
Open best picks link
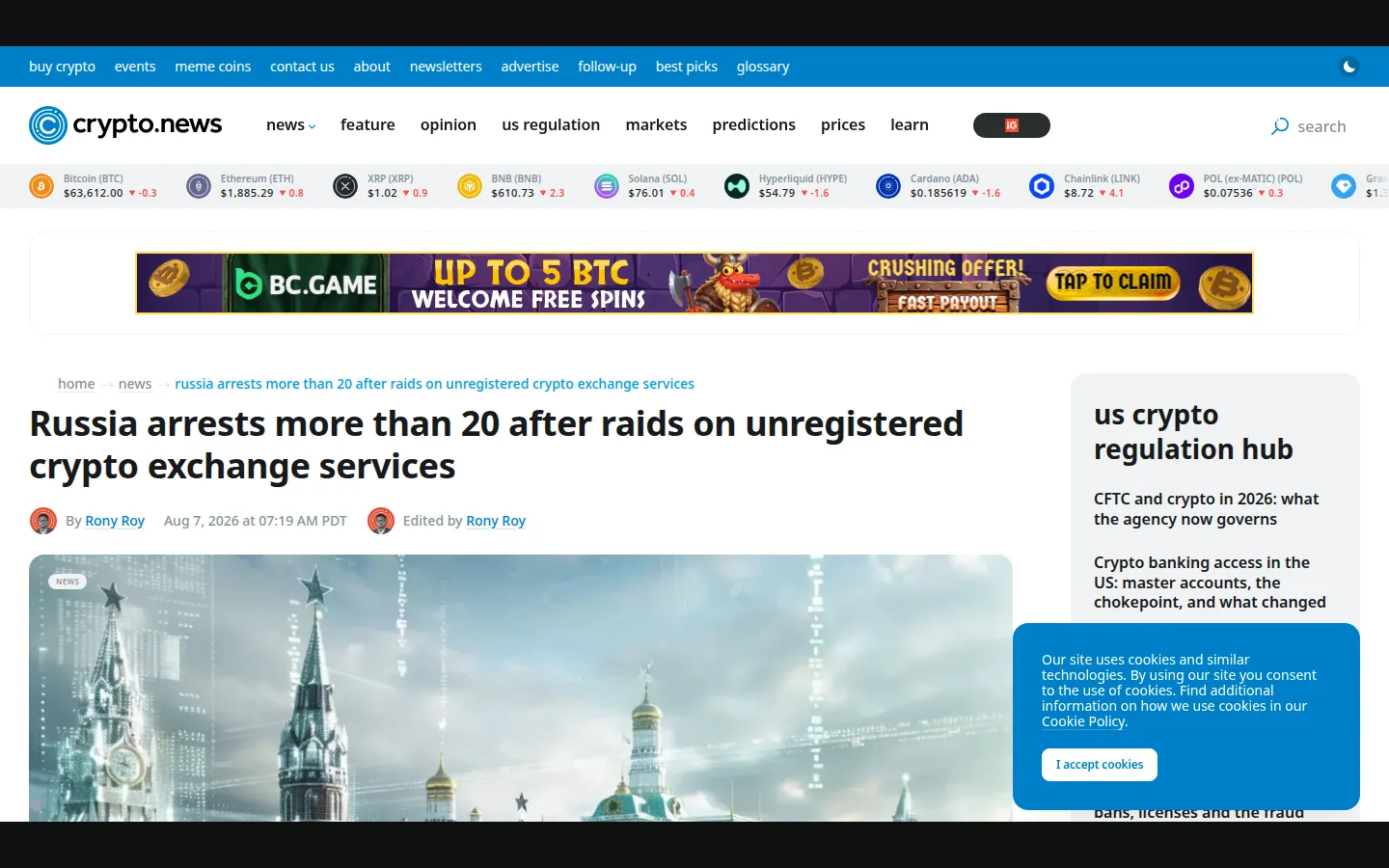(x=687, y=67)
